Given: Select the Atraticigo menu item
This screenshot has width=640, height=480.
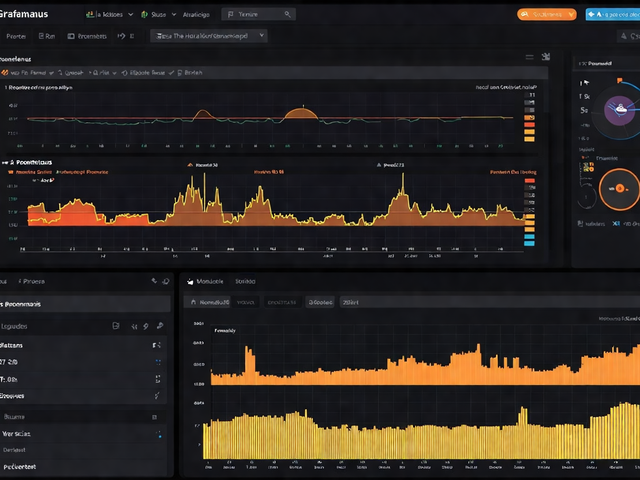Looking at the screenshot, I should [196, 14].
